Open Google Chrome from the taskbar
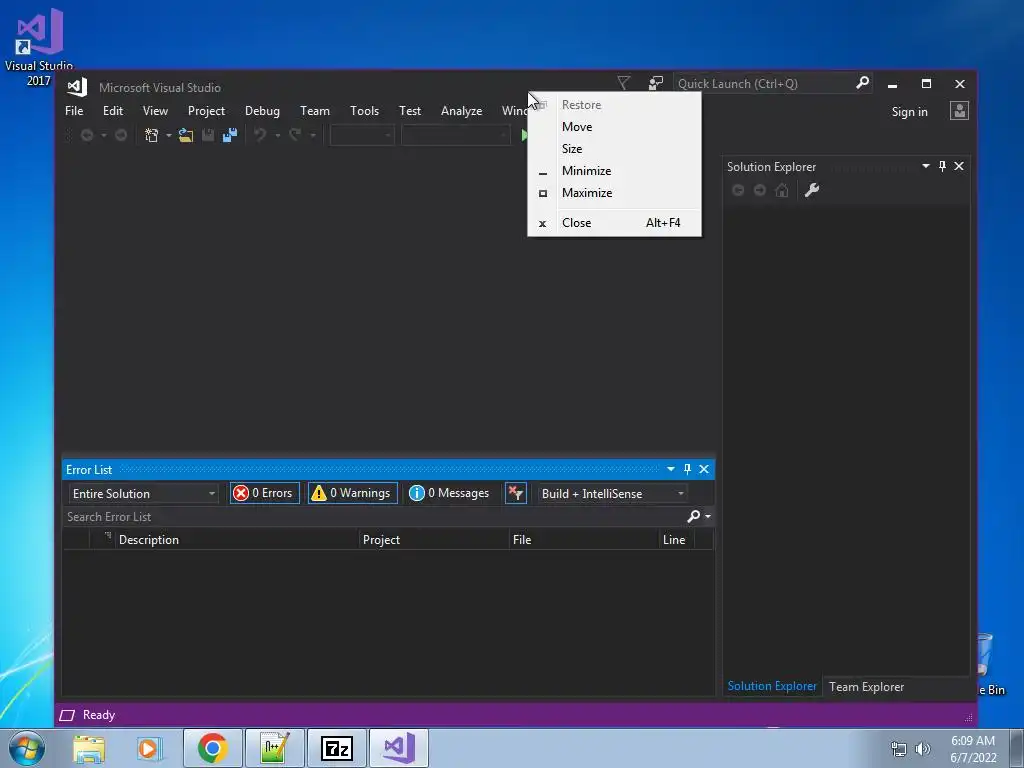 click(x=213, y=748)
